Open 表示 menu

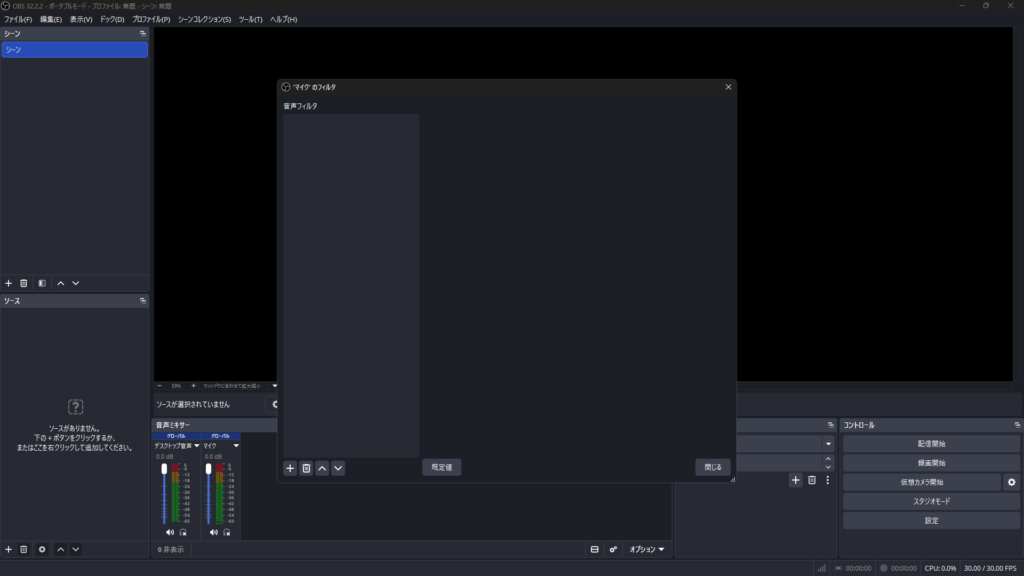coord(81,20)
